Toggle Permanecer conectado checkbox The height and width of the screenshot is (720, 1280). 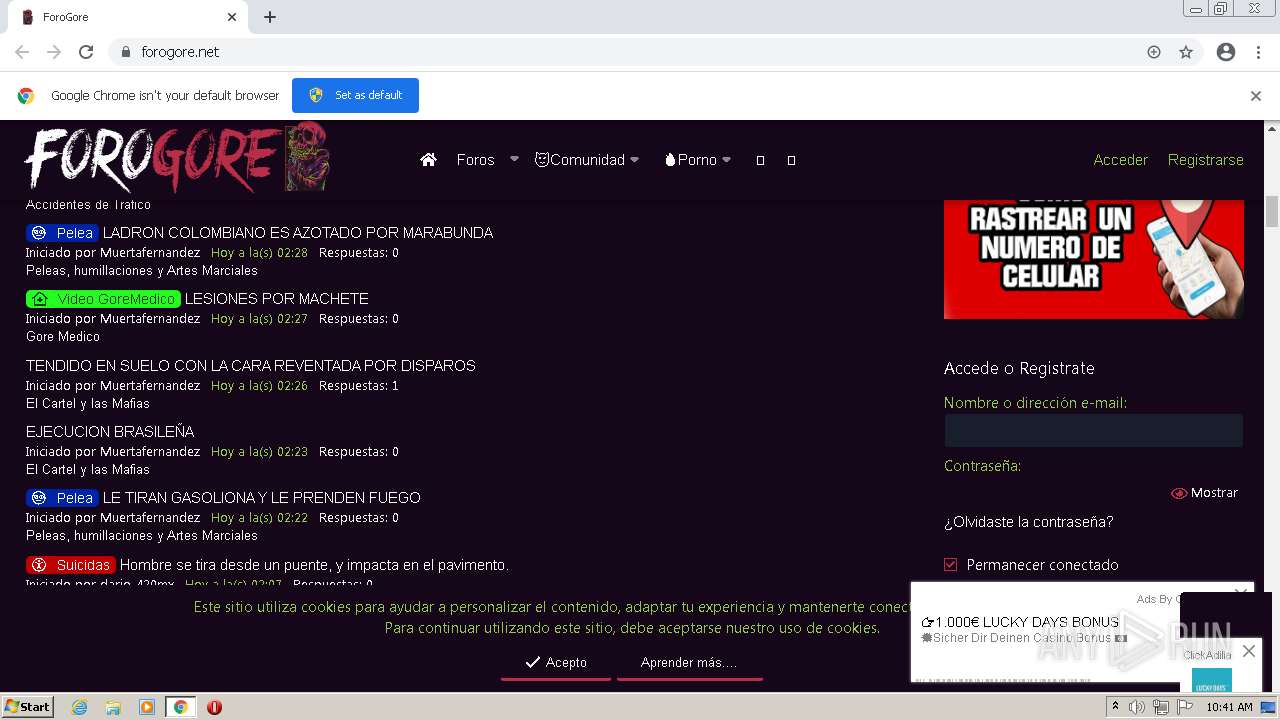pyautogui.click(x=951, y=565)
